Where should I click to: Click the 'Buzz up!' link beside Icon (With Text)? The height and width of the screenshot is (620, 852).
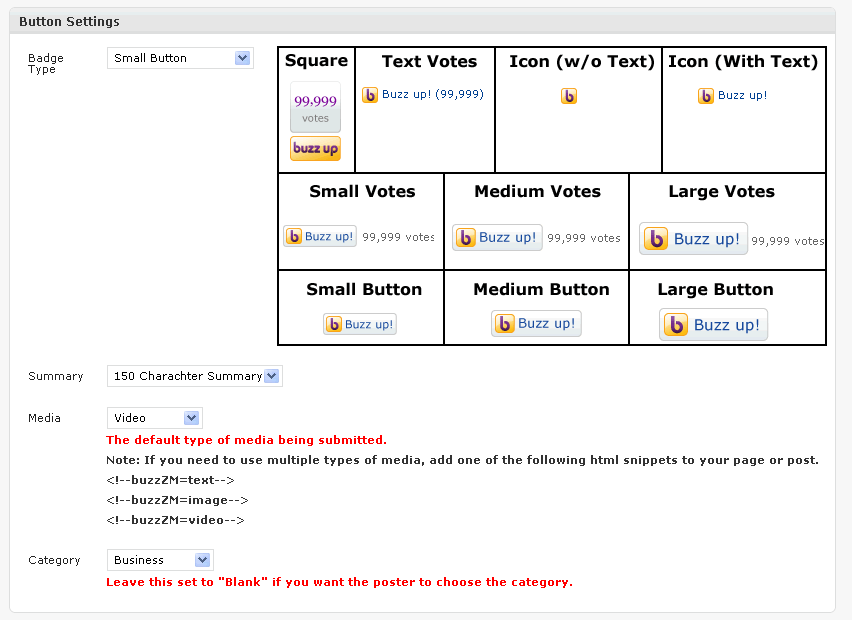tap(742, 96)
